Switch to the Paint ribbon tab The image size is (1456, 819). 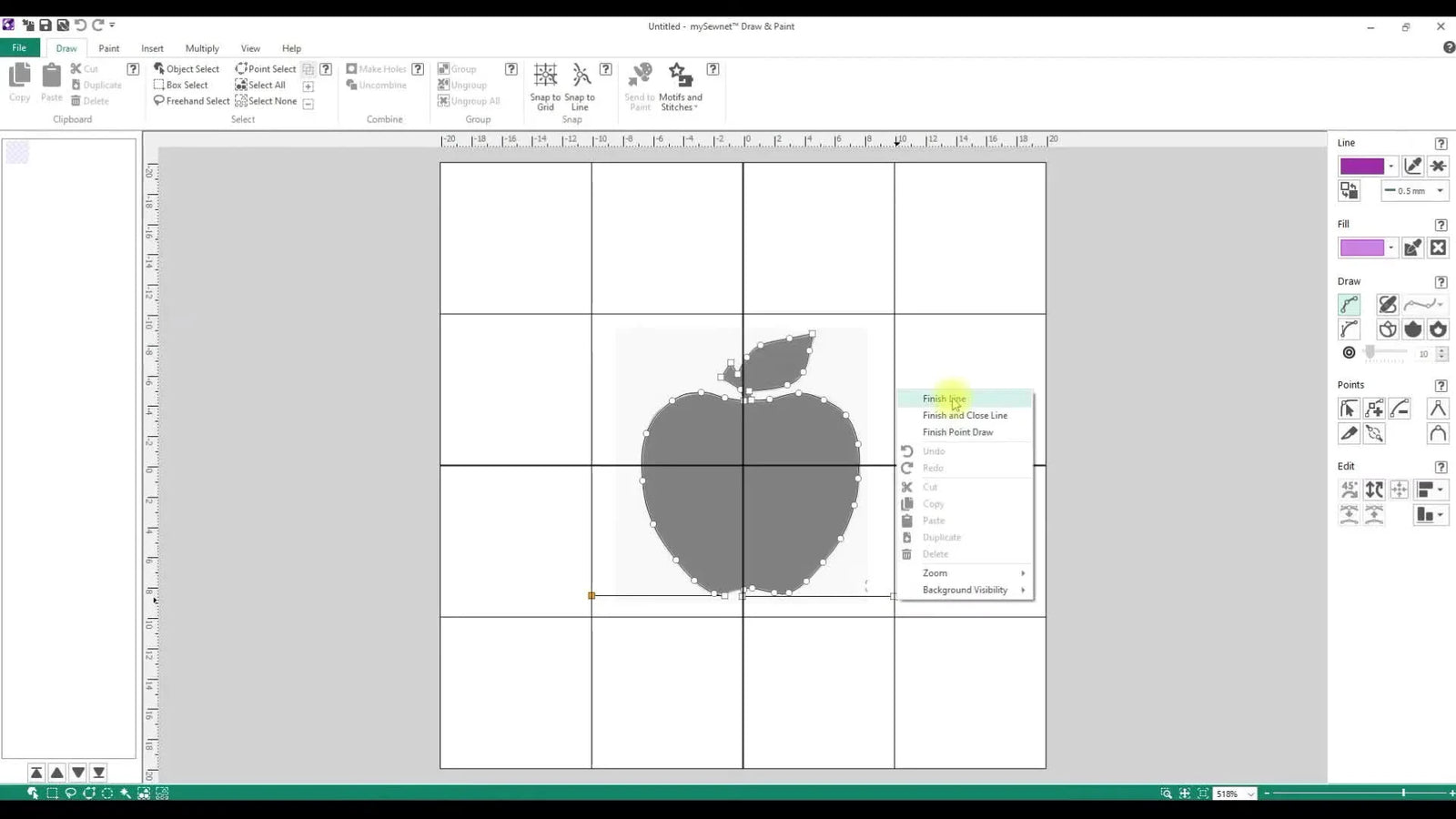pyautogui.click(x=108, y=48)
